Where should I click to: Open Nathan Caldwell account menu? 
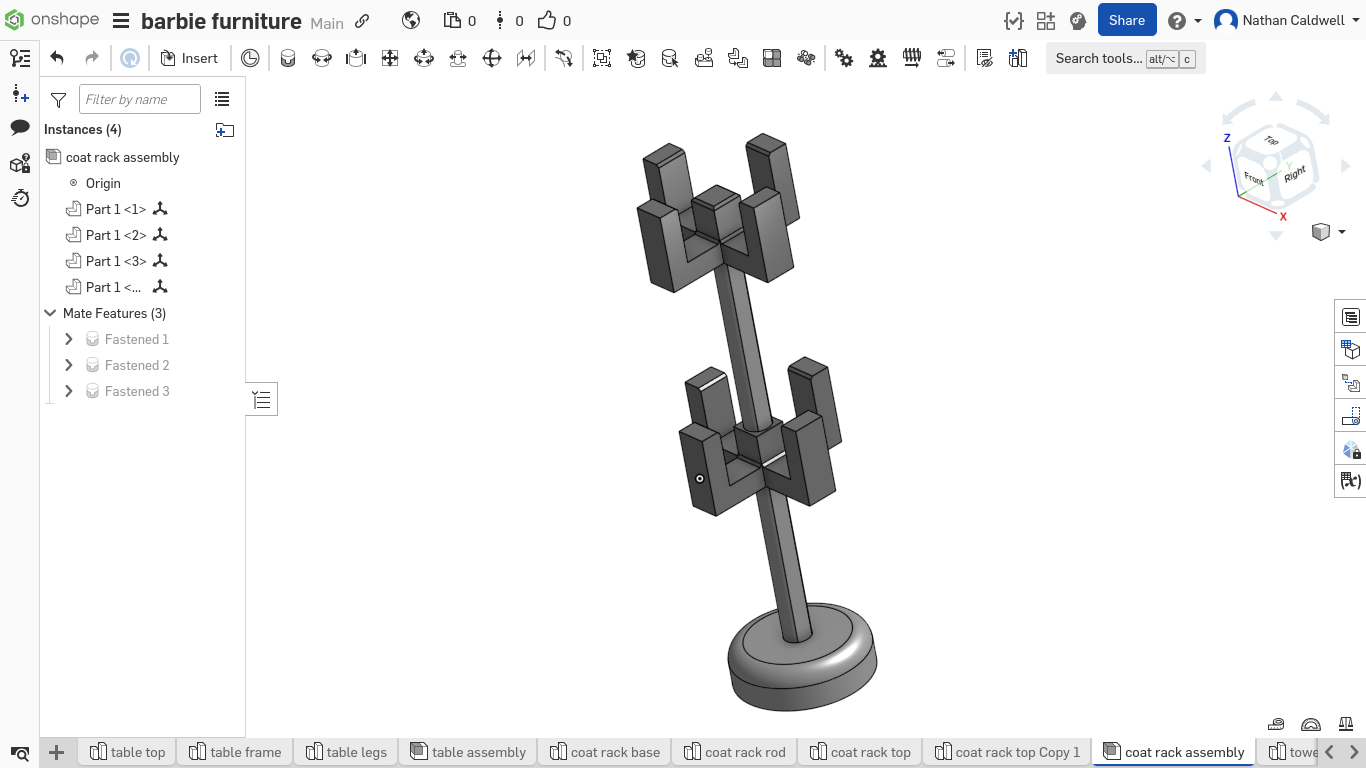[x=1287, y=20]
